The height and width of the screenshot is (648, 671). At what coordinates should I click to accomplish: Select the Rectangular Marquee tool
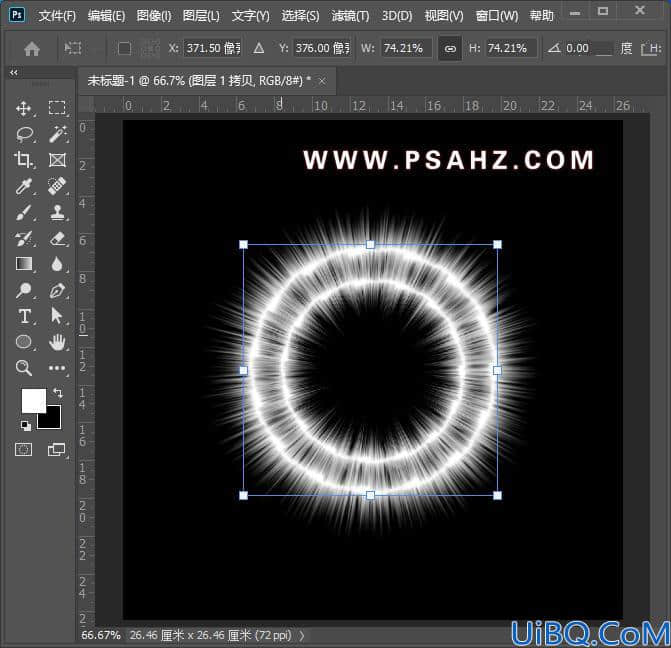coord(57,107)
